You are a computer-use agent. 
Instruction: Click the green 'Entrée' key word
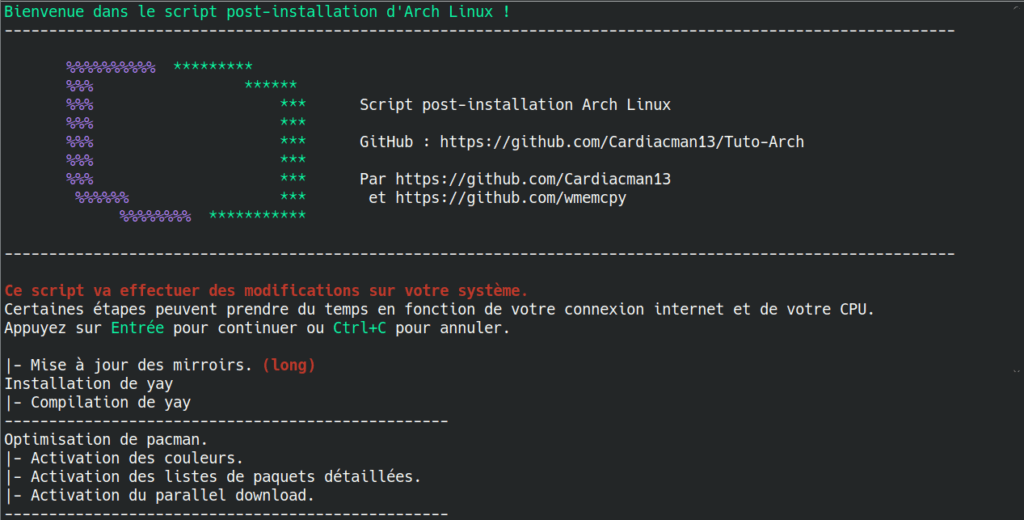[x=137, y=328]
